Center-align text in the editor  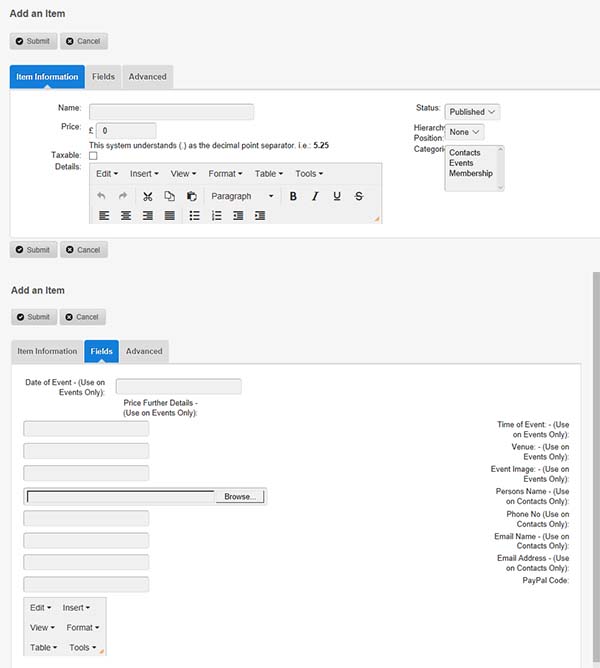pyautogui.click(x=126, y=215)
